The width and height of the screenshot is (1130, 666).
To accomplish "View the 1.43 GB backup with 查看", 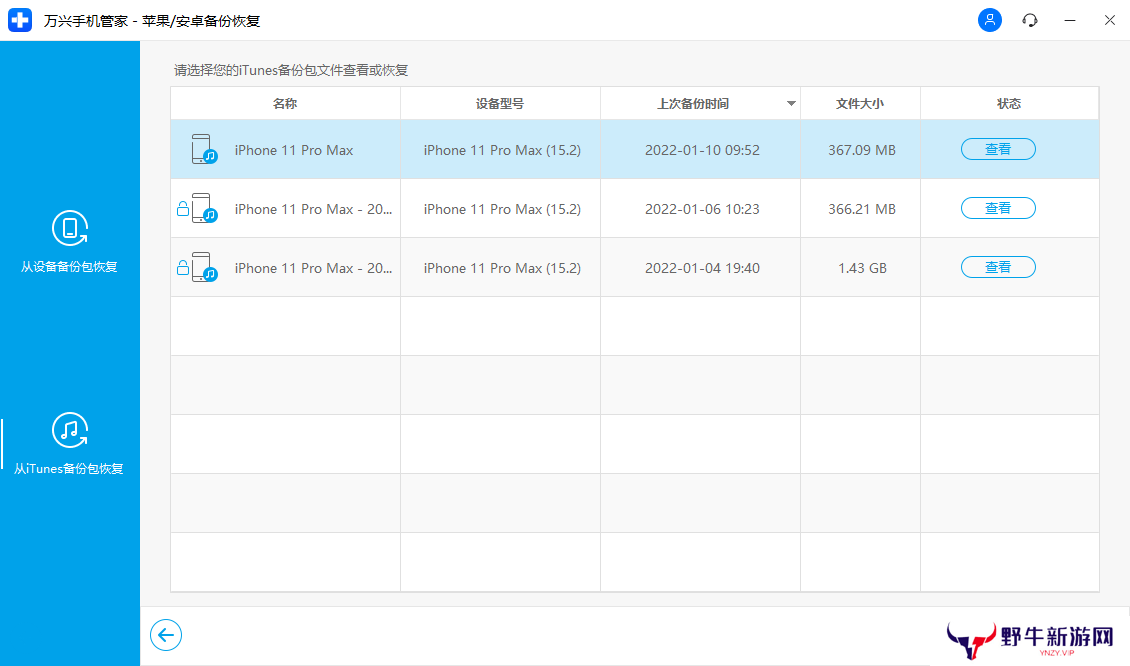I will (x=998, y=267).
